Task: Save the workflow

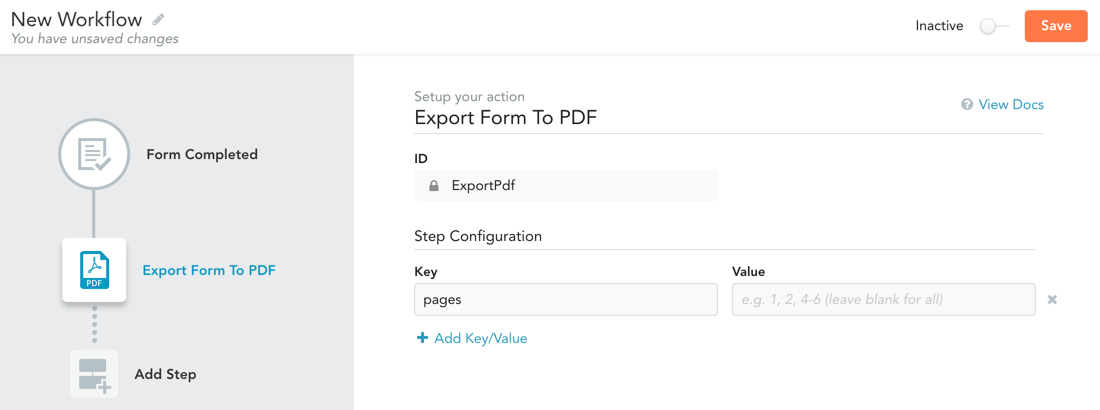Action: click(1056, 26)
